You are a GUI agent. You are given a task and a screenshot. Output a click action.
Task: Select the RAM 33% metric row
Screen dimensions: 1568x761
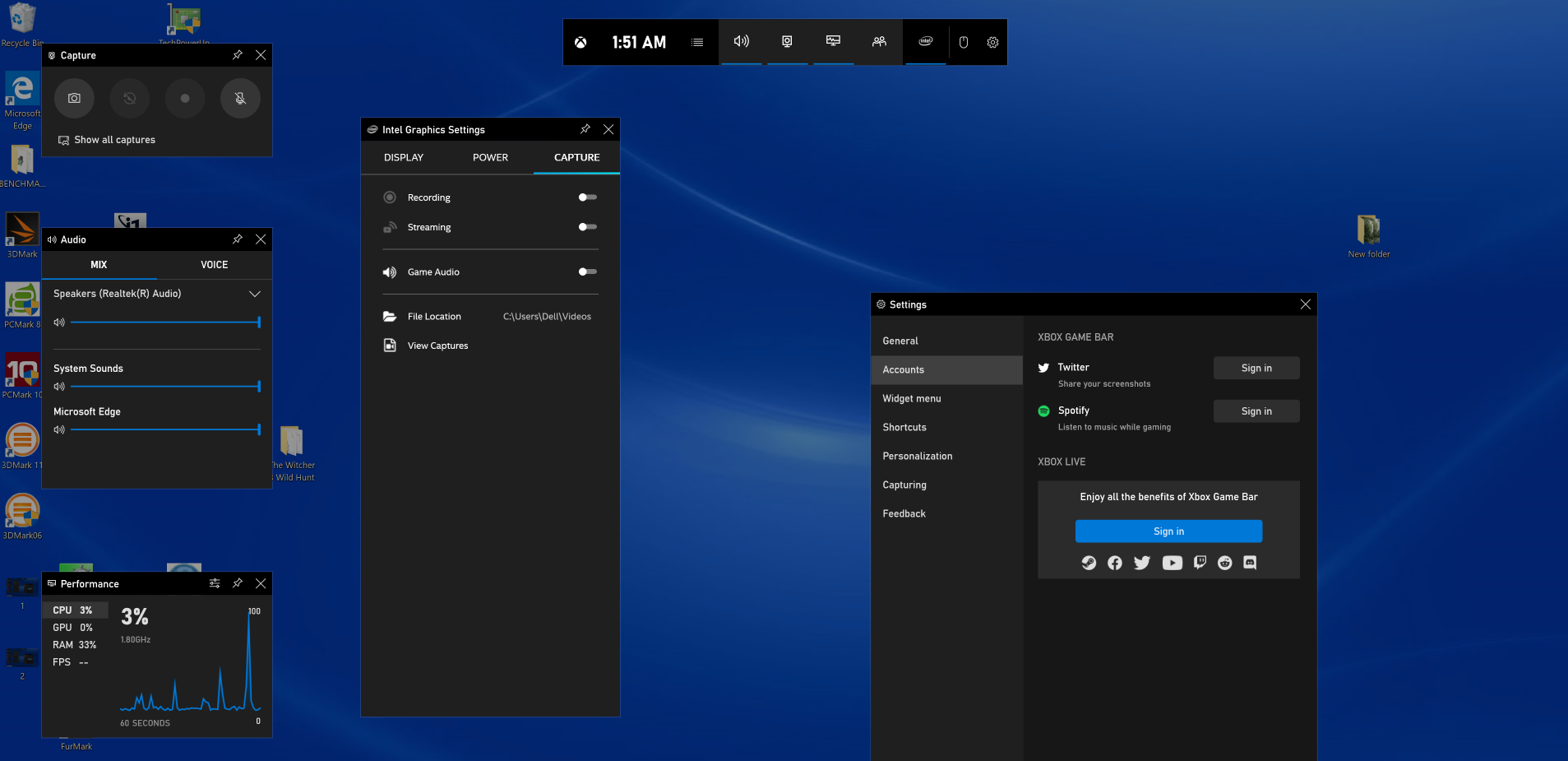(x=75, y=645)
